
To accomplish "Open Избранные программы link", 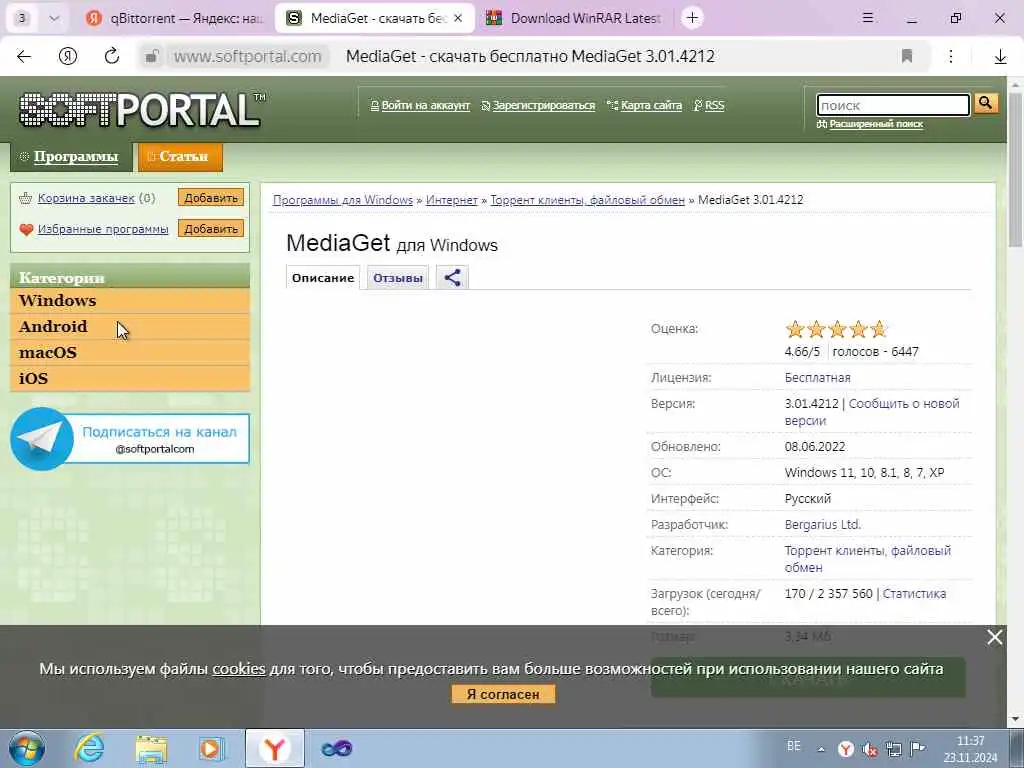I will pos(103,229).
